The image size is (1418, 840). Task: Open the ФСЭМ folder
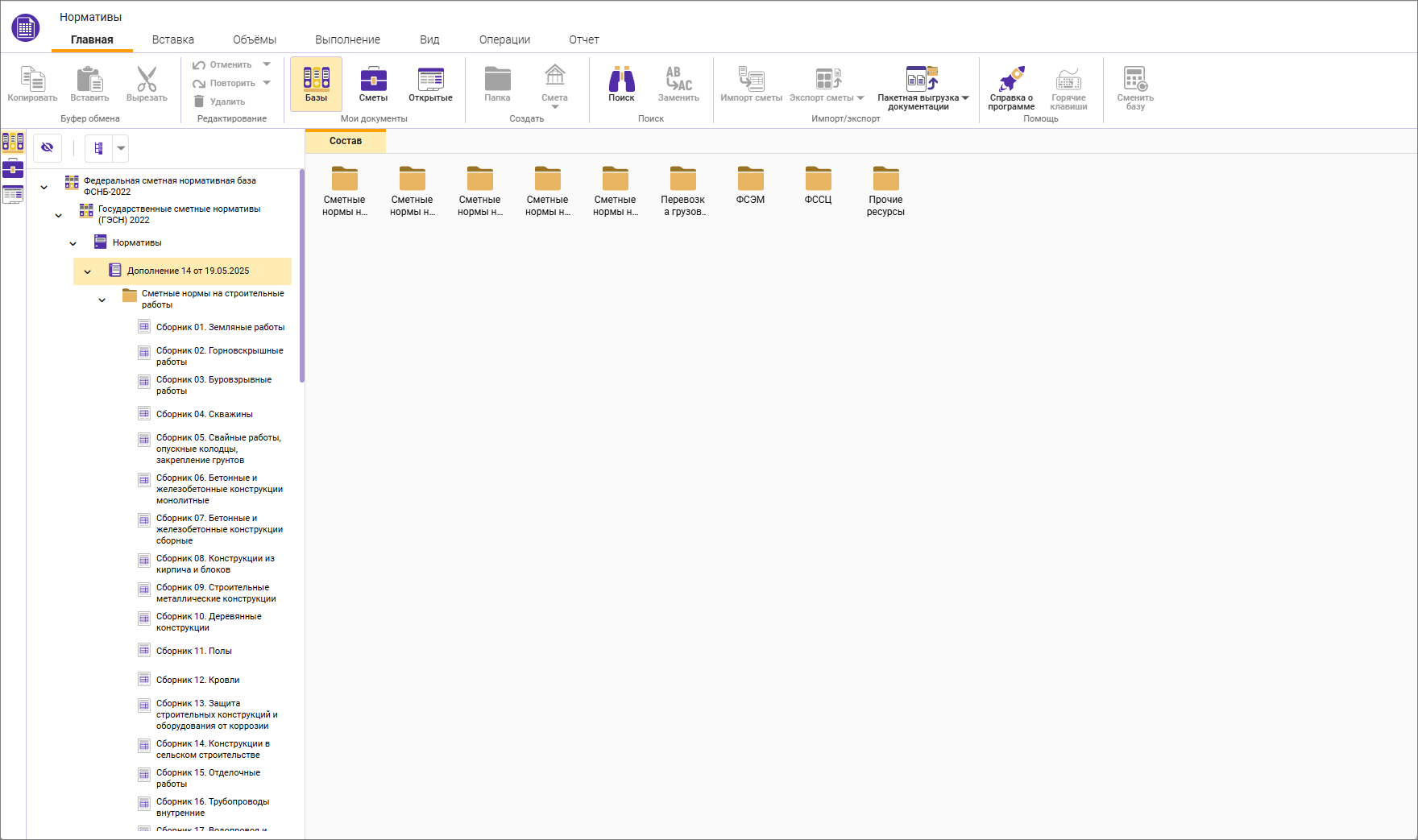750,185
